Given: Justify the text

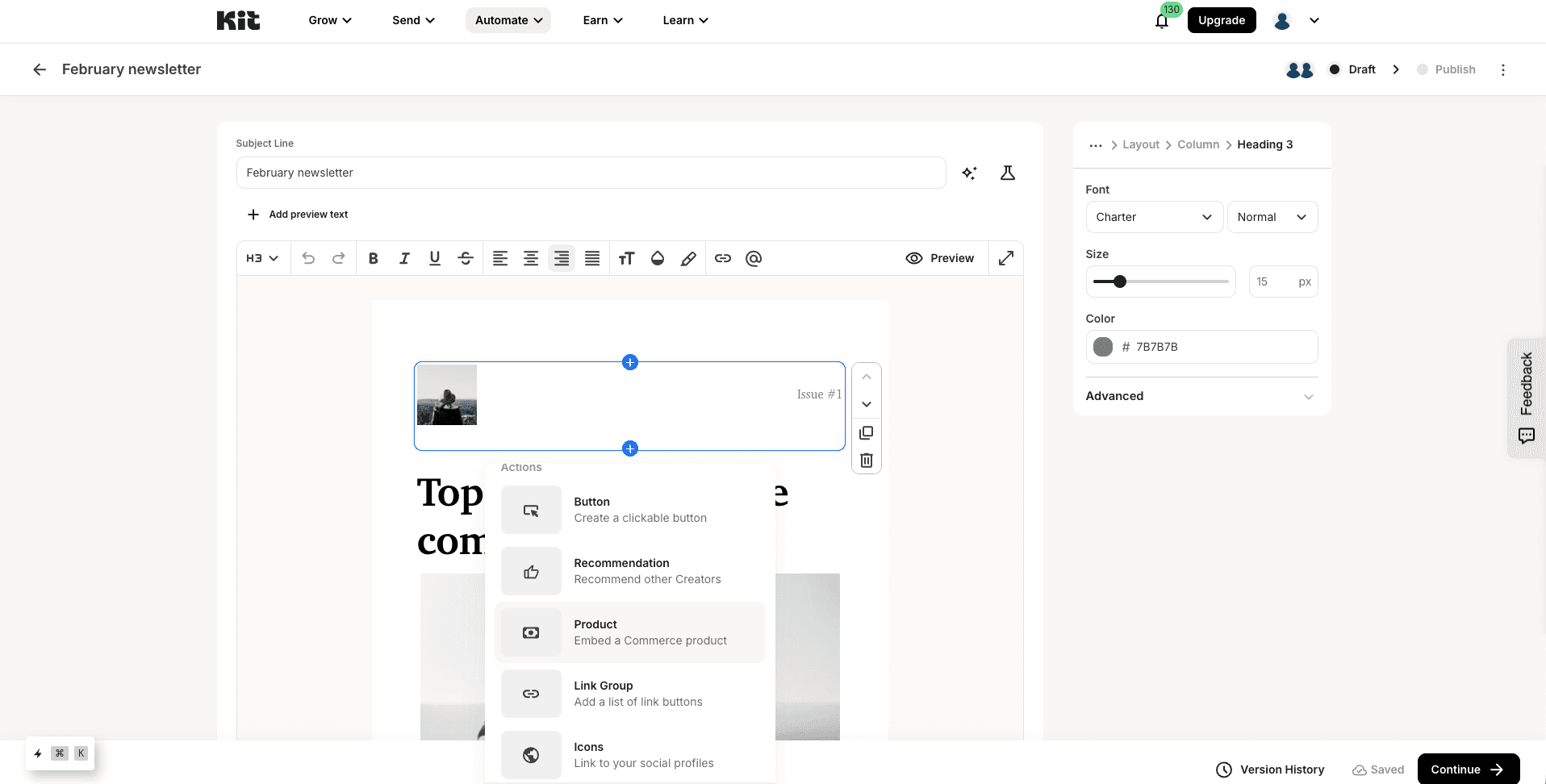Looking at the screenshot, I should pos(592,258).
